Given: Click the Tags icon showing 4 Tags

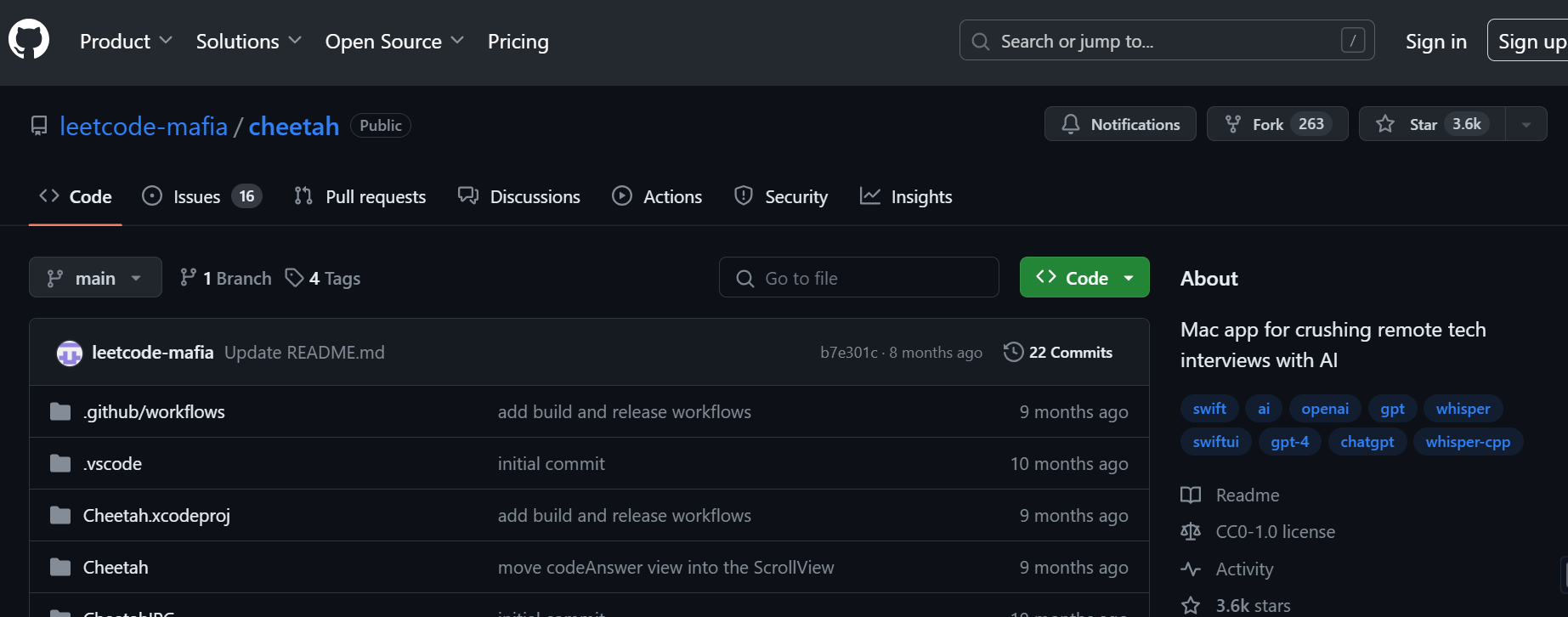Looking at the screenshot, I should pos(295,278).
